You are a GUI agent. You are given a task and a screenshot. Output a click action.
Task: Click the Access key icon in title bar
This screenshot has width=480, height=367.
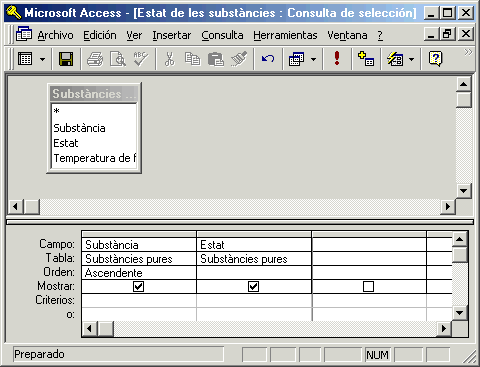(x=13, y=13)
